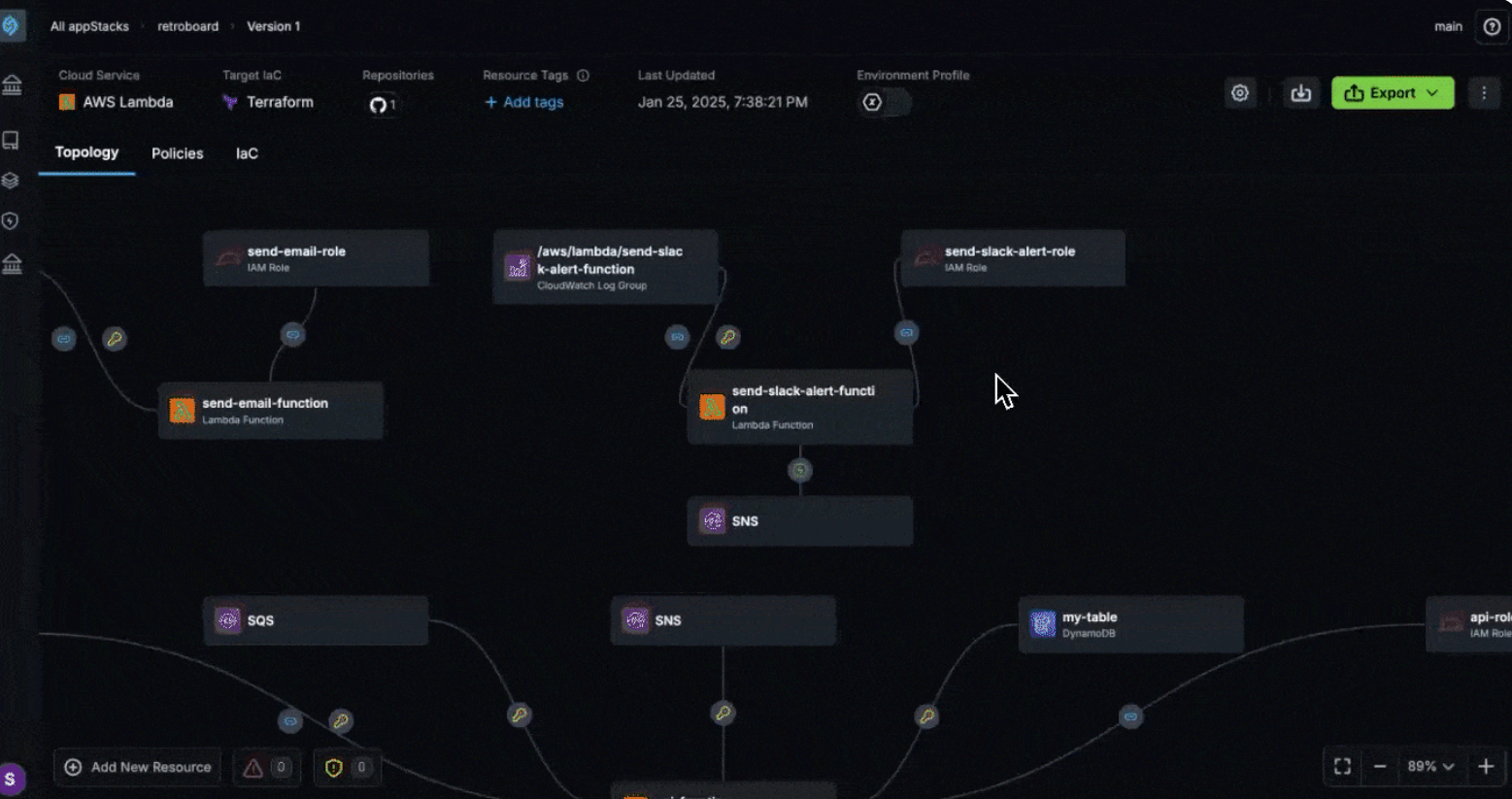
Task: Click the link icon on the api-role connector
Action: tap(1129, 716)
